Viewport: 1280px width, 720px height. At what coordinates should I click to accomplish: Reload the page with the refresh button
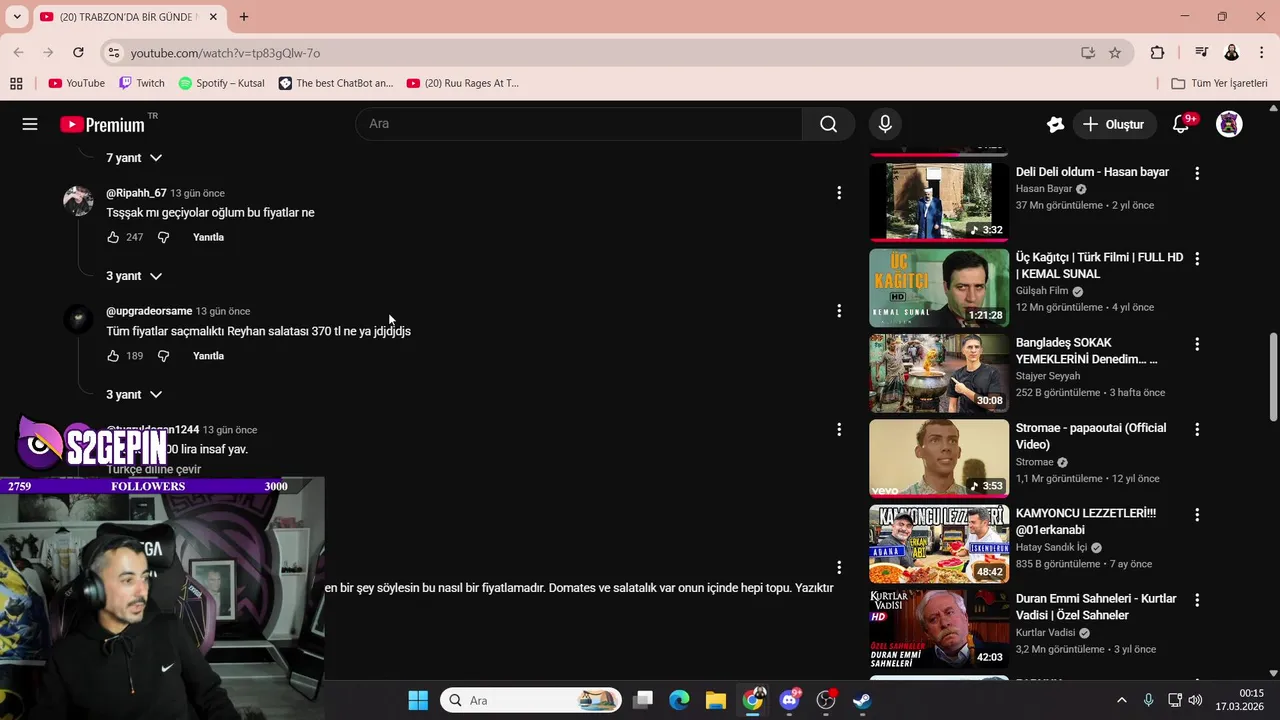click(x=78, y=53)
